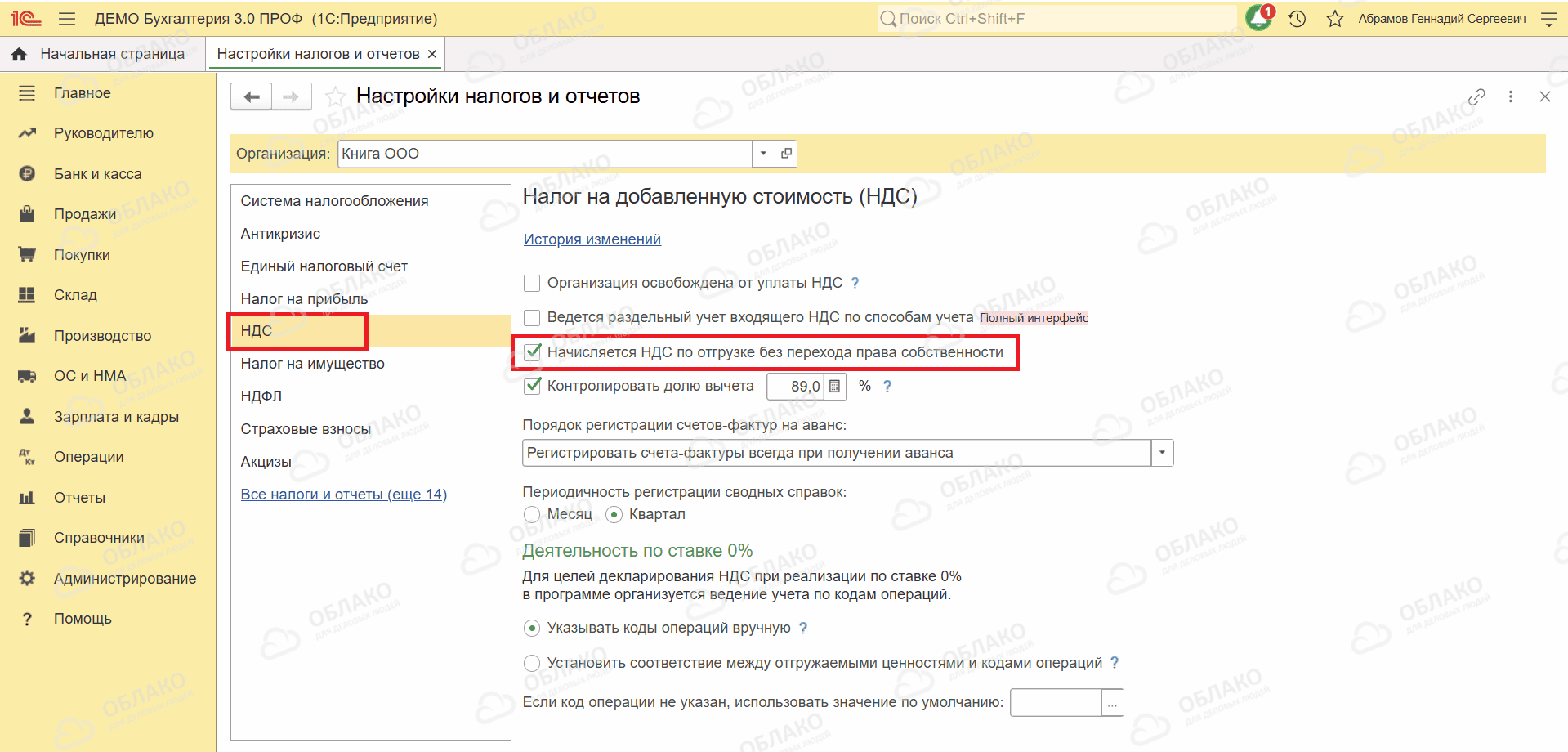Select Налог на имущество settings item

point(371,364)
